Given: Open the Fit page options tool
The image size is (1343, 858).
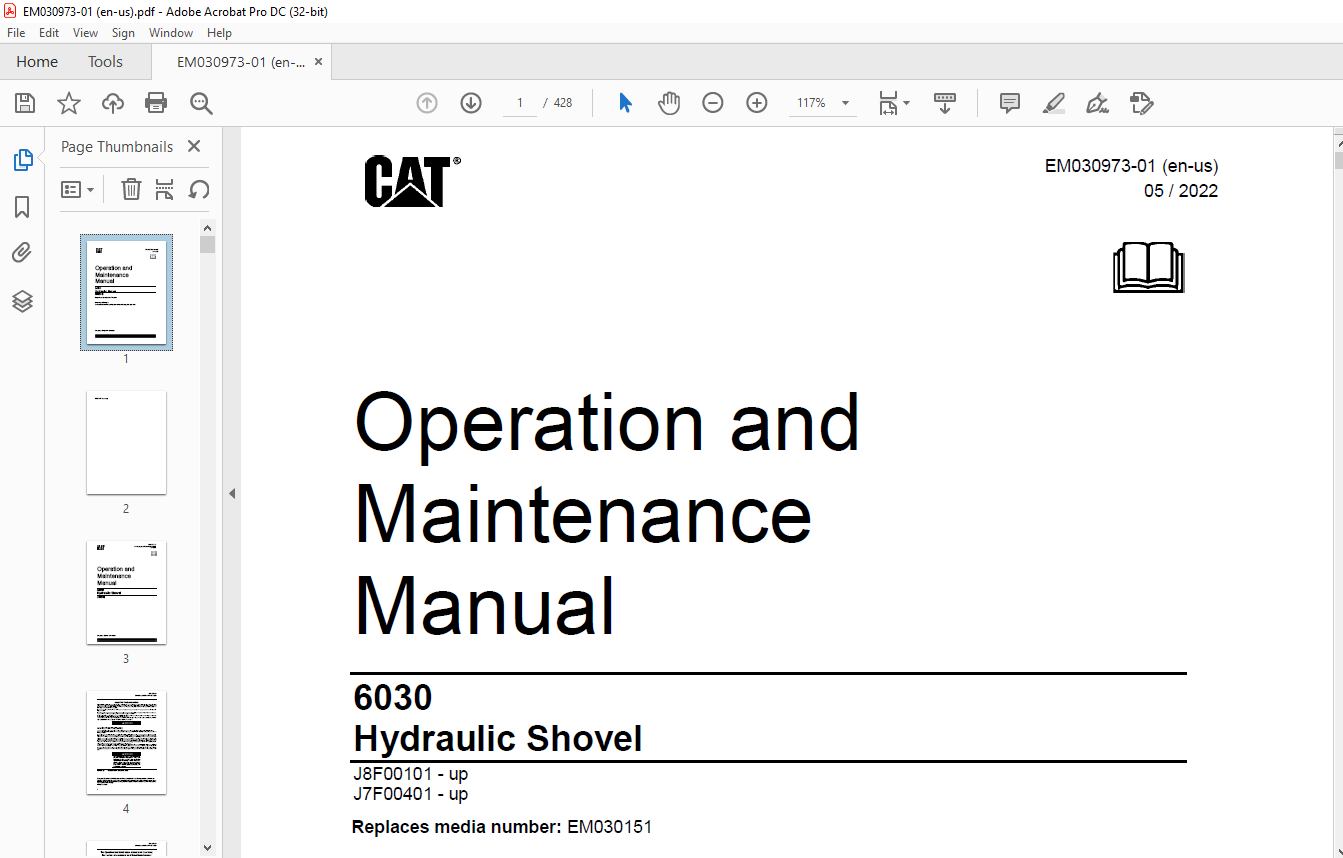Looking at the screenshot, I should [x=893, y=103].
